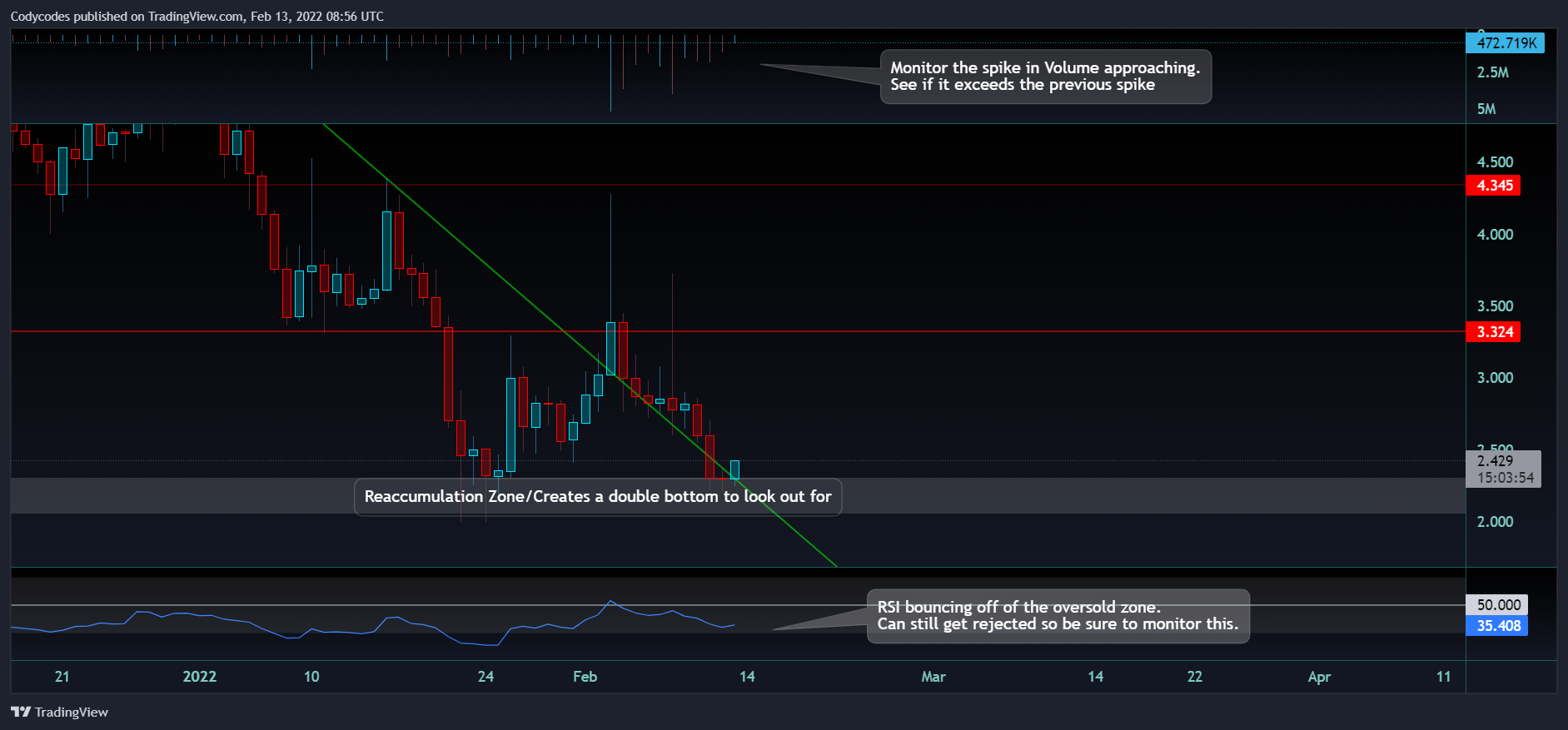The image size is (1568, 730).
Task: Click the 2.5M volume scale label
Action: coord(1492,72)
